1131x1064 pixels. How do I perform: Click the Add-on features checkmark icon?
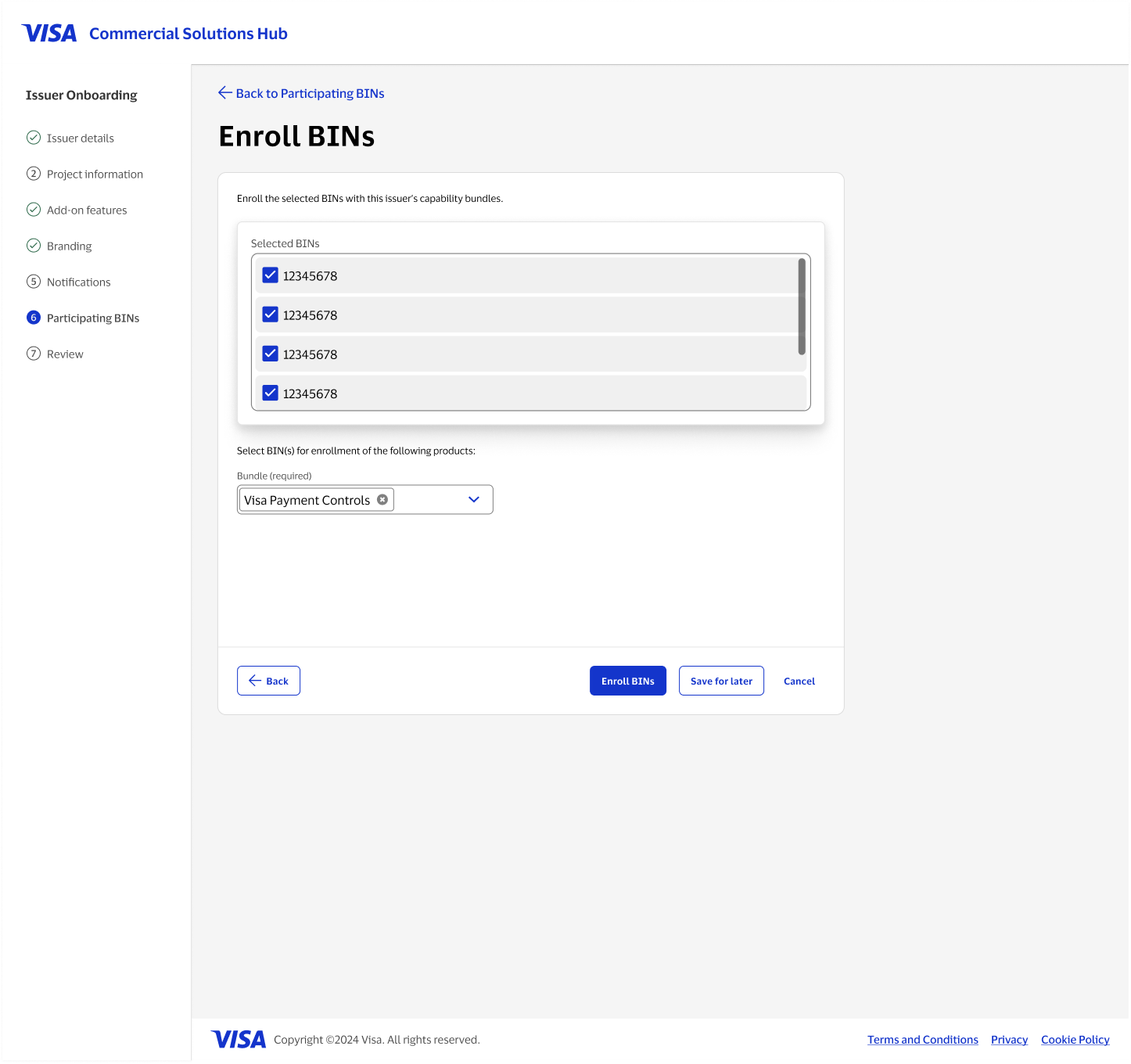pyautogui.click(x=34, y=210)
